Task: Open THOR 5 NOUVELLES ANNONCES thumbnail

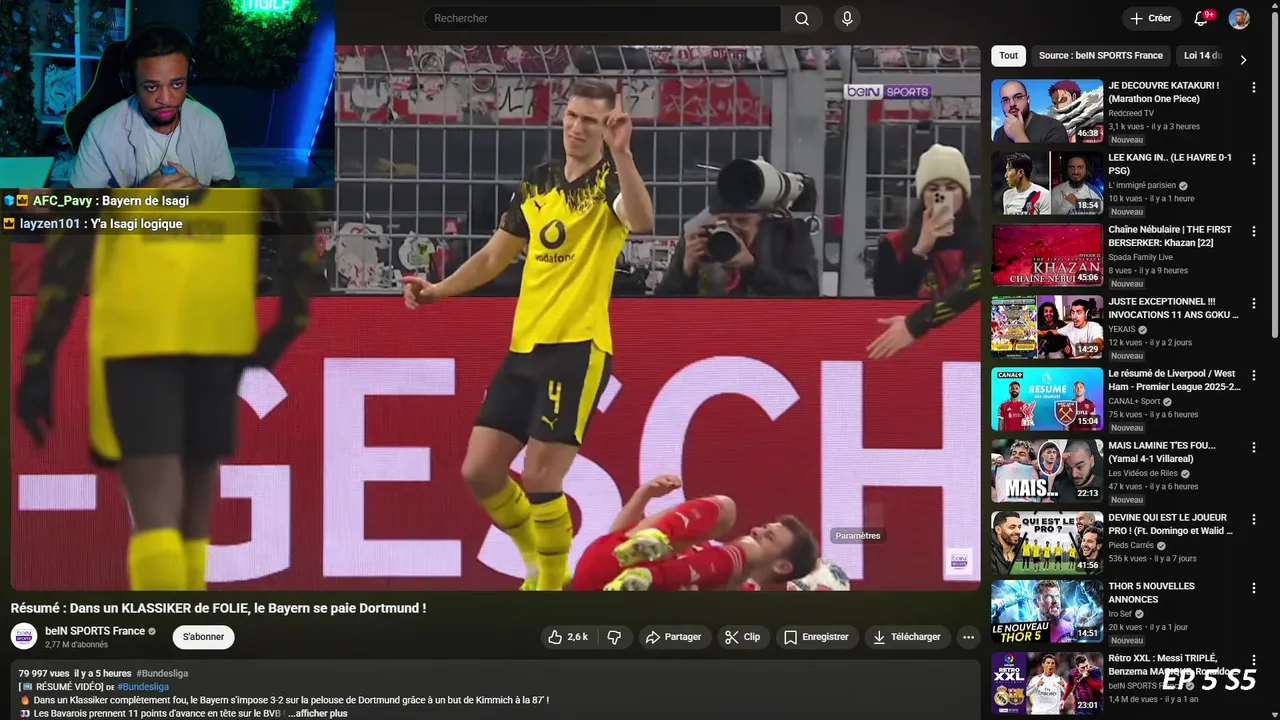Action: pyautogui.click(x=1047, y=612)
